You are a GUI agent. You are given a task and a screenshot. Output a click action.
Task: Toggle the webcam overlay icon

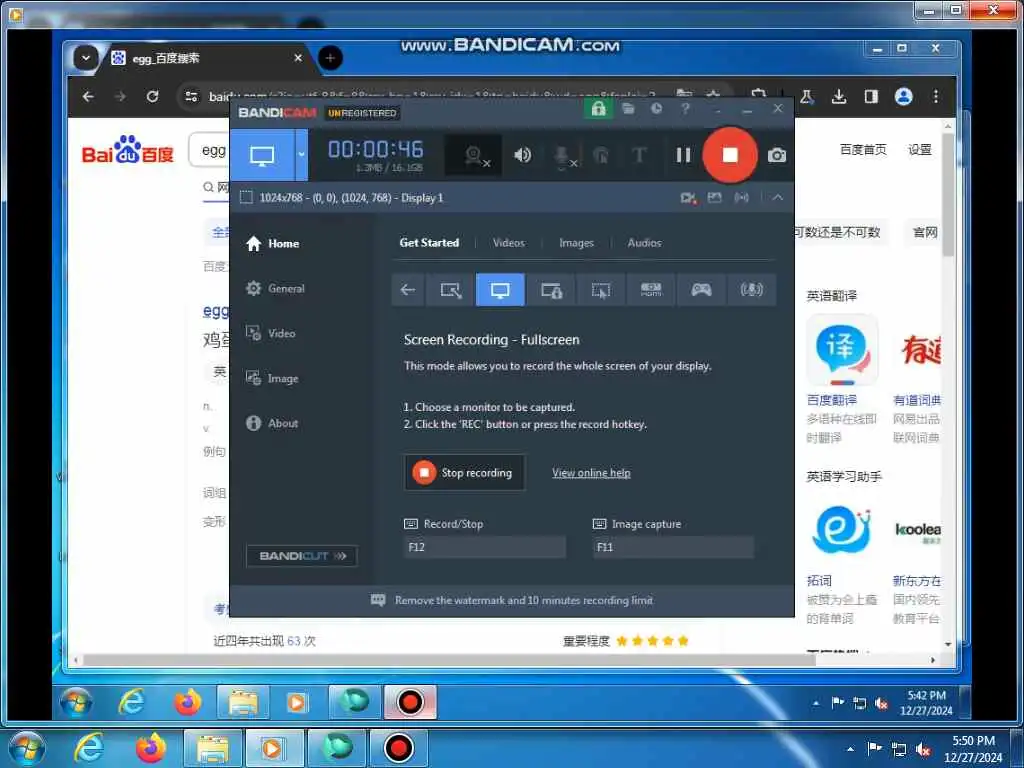475,155
